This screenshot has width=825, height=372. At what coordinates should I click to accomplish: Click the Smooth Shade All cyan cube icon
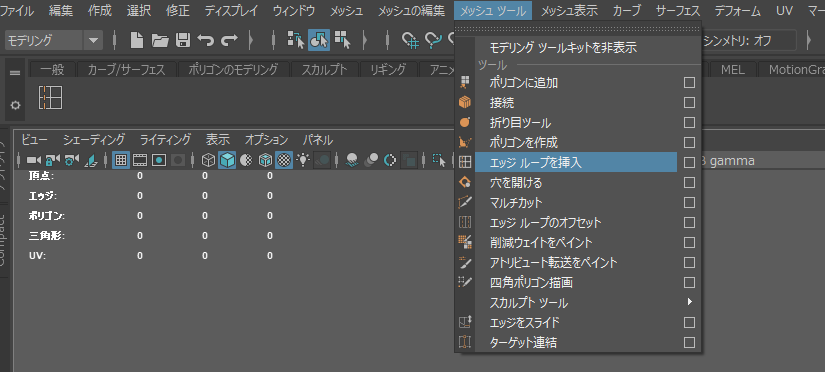click(227, 160)
